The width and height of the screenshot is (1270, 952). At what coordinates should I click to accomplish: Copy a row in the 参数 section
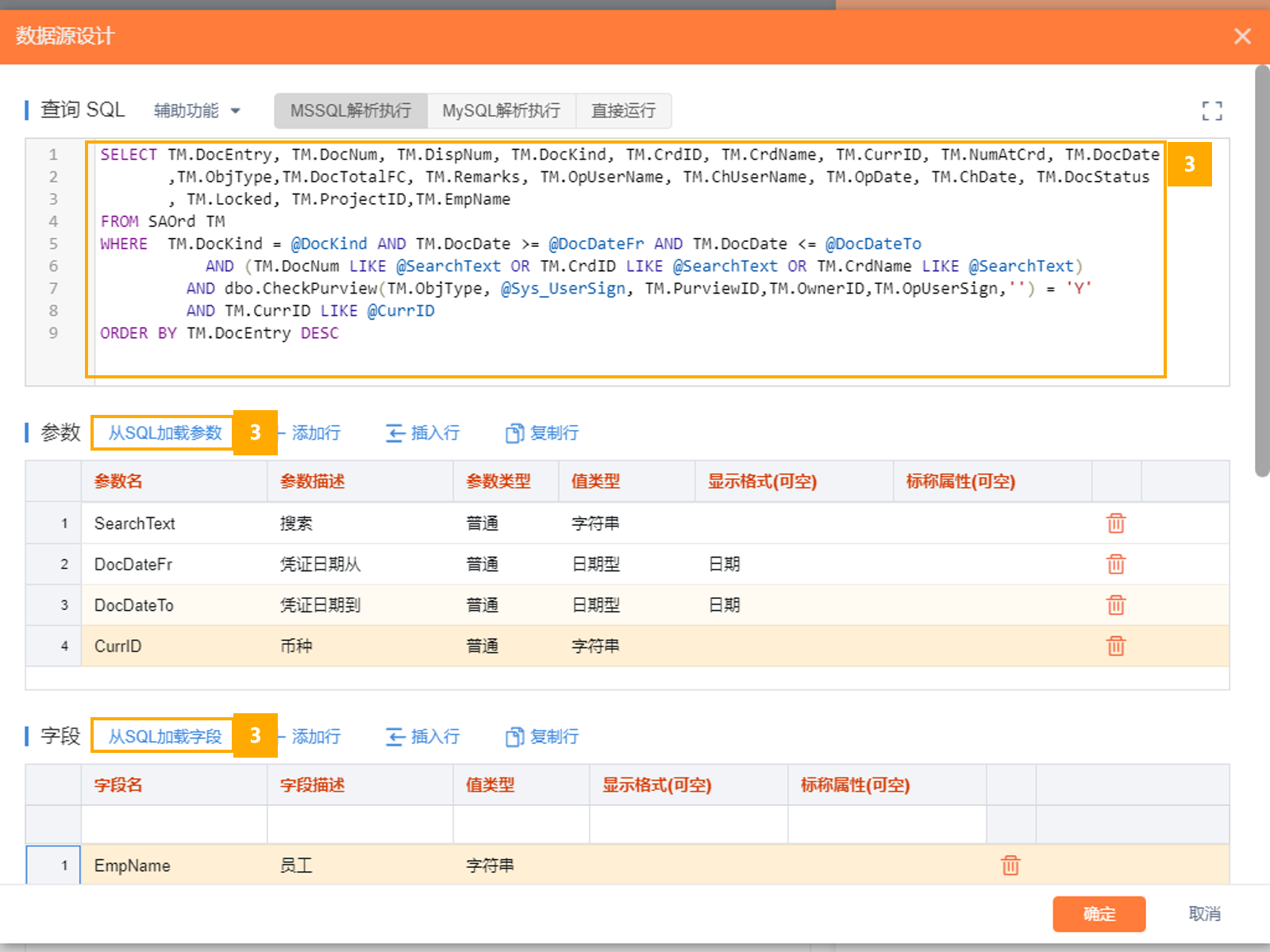542,433
